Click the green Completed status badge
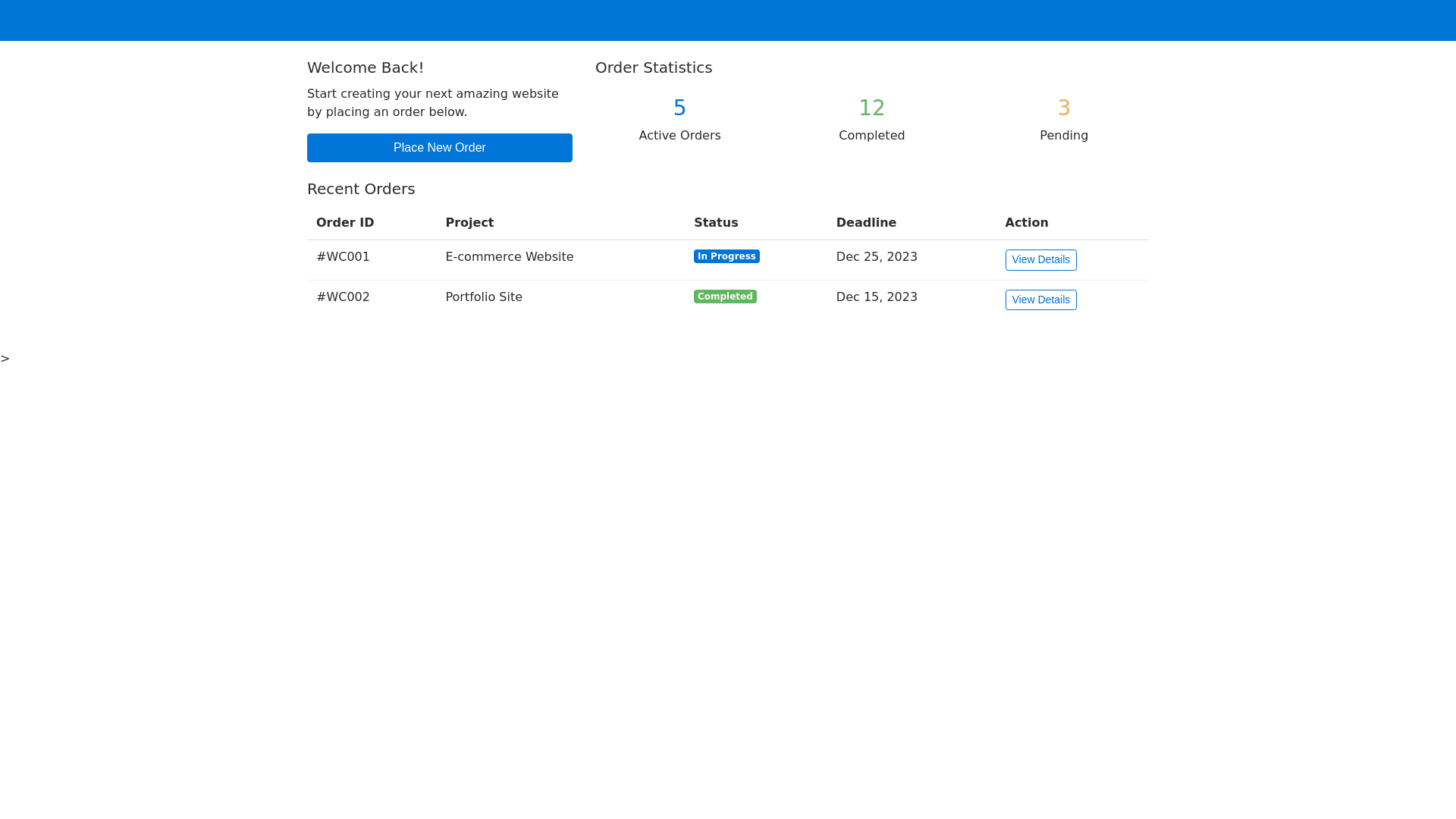Image resolution: width=1456 pixels, height=819 pixels. point(724,297)
